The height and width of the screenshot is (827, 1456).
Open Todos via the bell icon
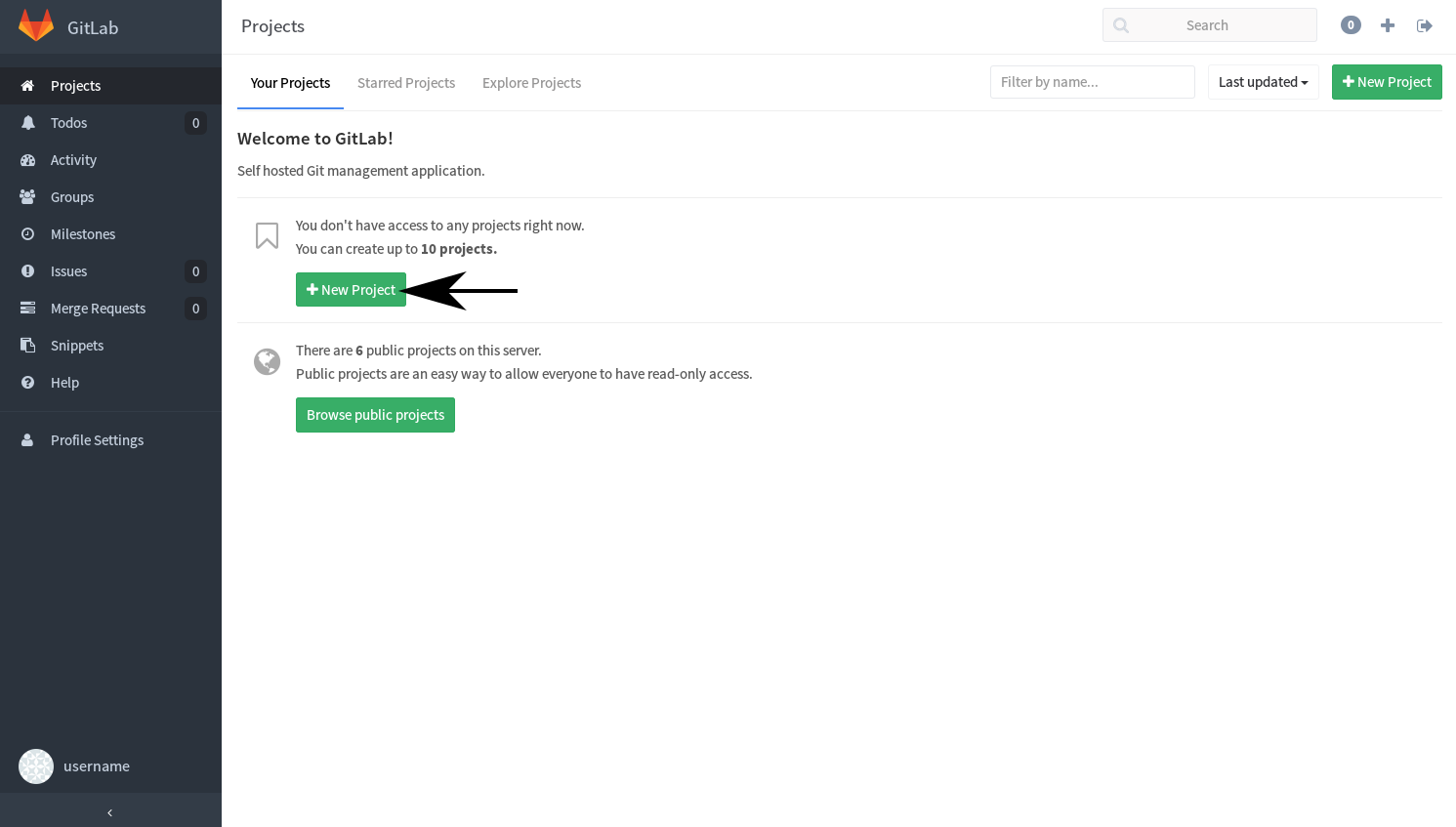27,123
